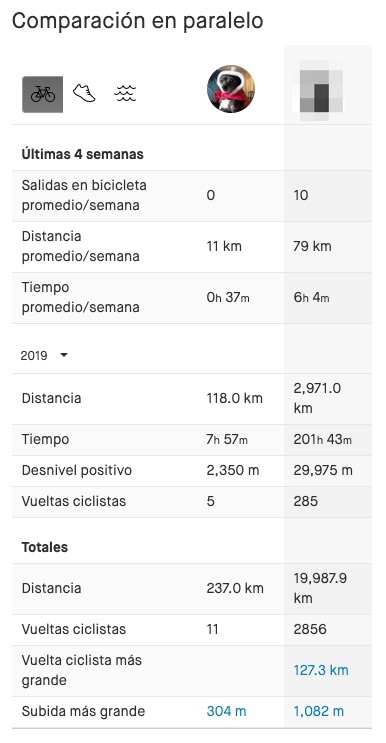The image size is (386, 743).
Task: Click the 2,971.0 km yearly distance value
Action: (317, 398)
